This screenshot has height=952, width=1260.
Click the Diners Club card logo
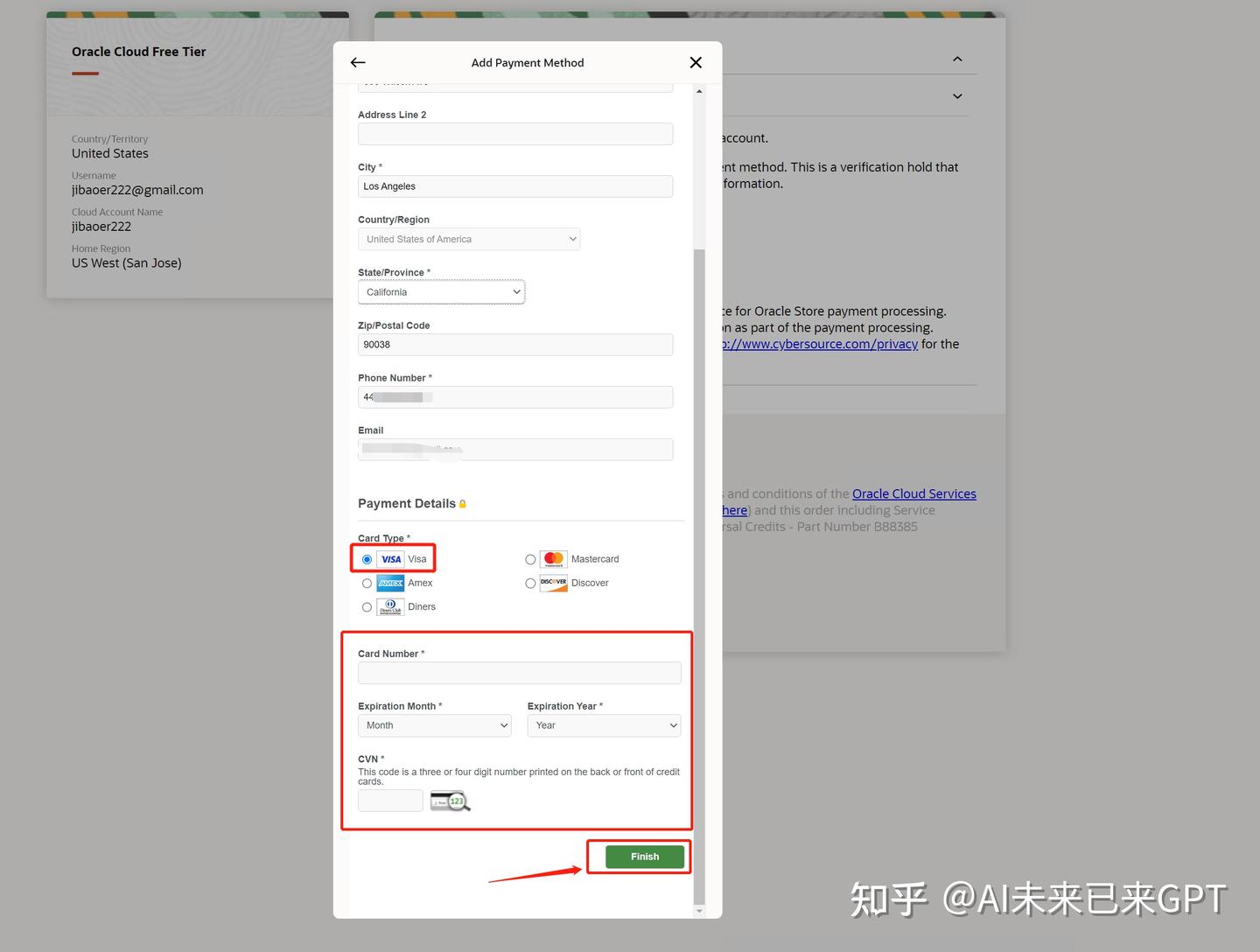pos(391,606)
